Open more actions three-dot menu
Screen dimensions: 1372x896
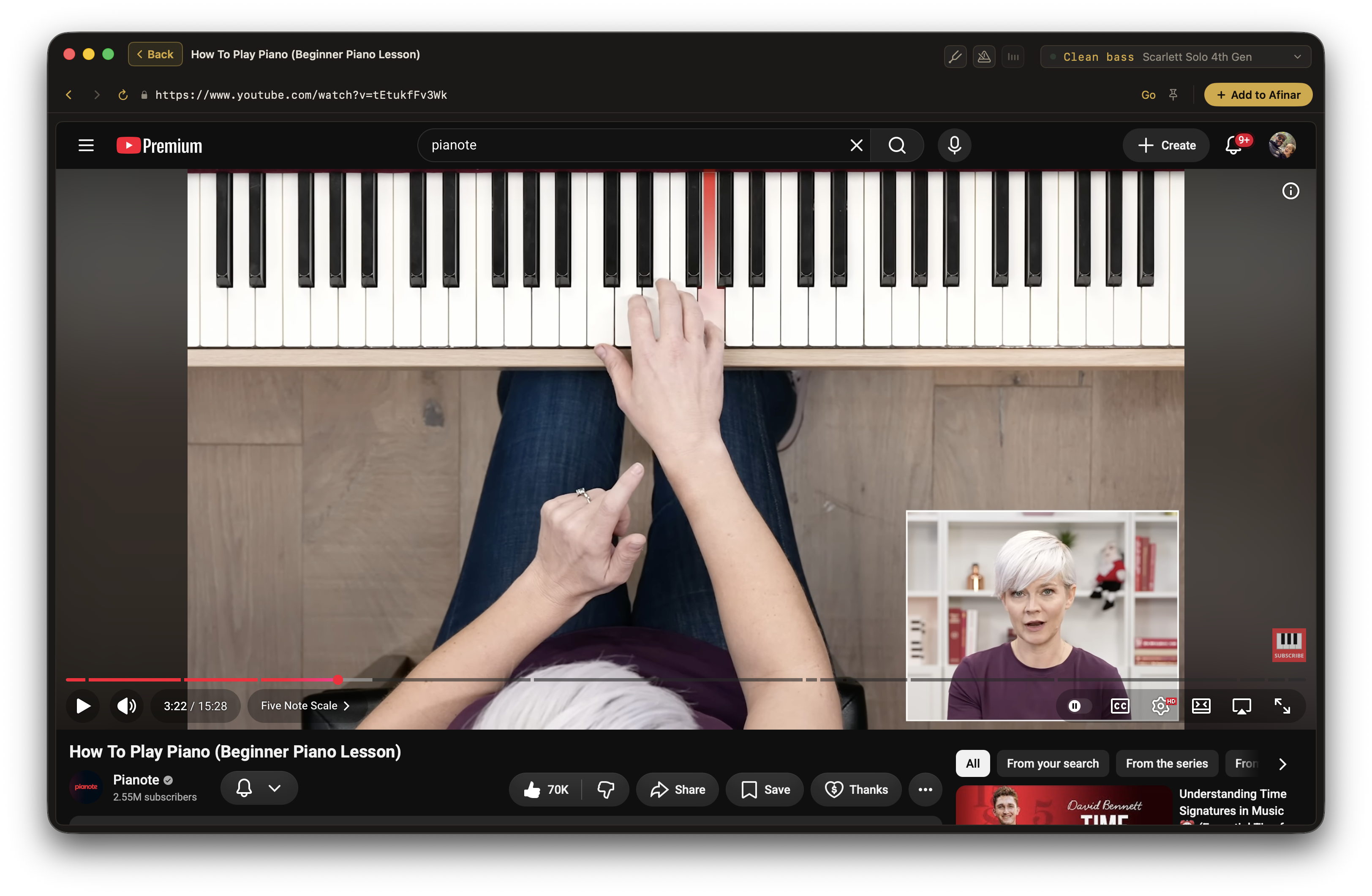[925, 790]
